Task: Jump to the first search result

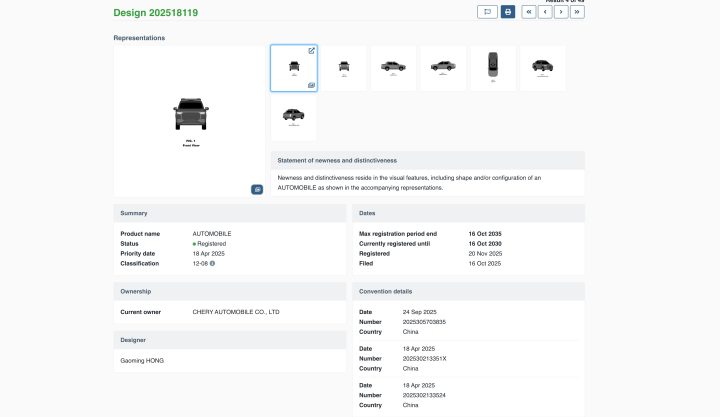Action: (529, 12)
